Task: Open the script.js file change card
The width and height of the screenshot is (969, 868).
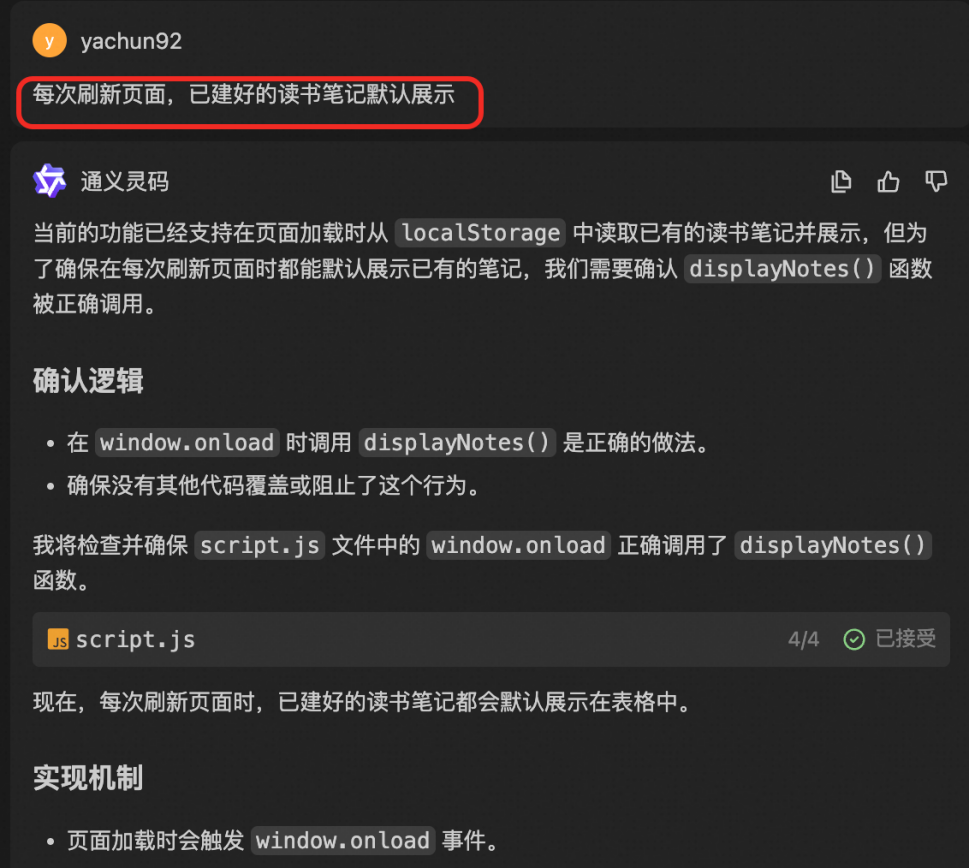Action: (x=491, y=639)
